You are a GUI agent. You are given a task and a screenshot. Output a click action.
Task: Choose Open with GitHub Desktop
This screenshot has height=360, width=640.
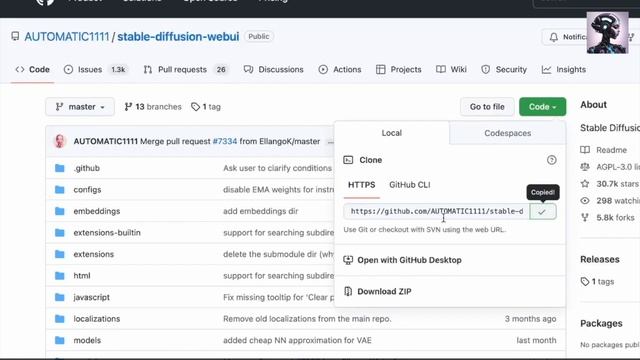click(409, 260)
